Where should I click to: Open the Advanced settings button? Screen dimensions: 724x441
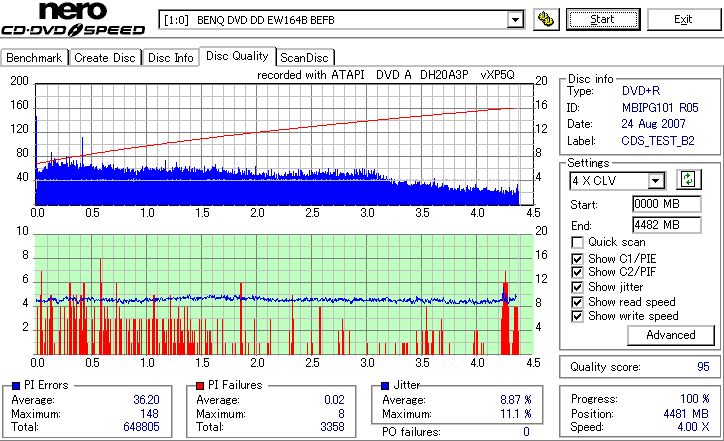670,335
